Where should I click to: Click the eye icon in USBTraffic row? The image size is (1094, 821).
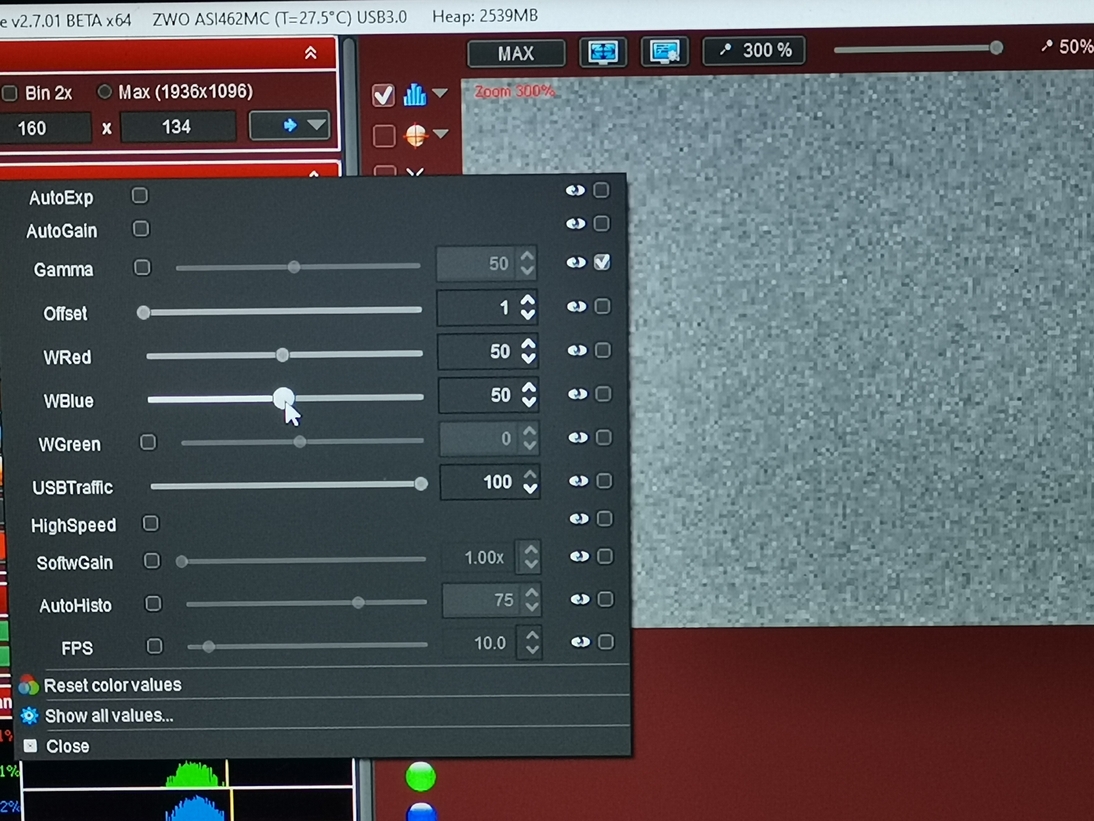point(577,481)
